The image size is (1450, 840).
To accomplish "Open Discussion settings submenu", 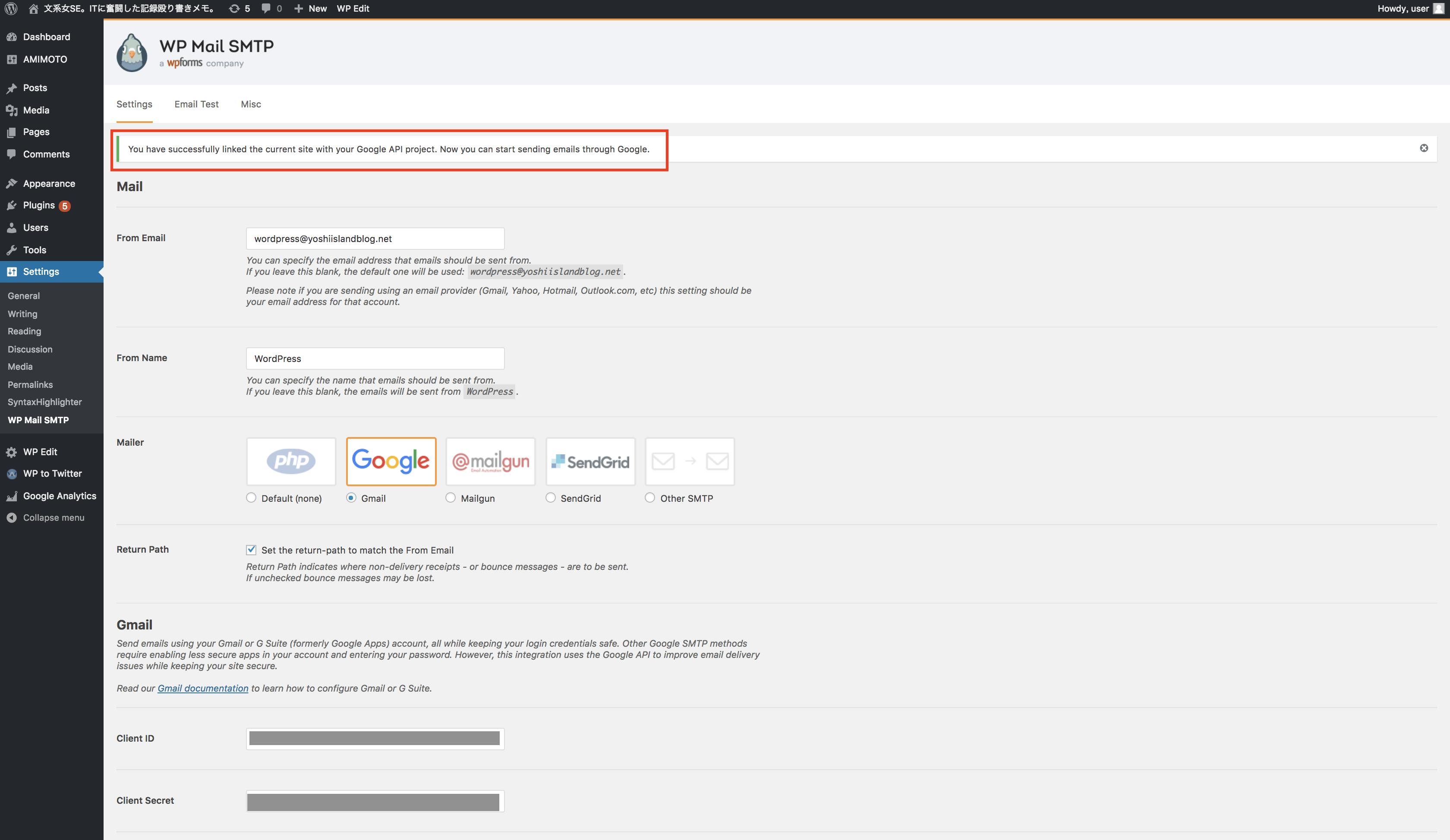I will [30, 349].
